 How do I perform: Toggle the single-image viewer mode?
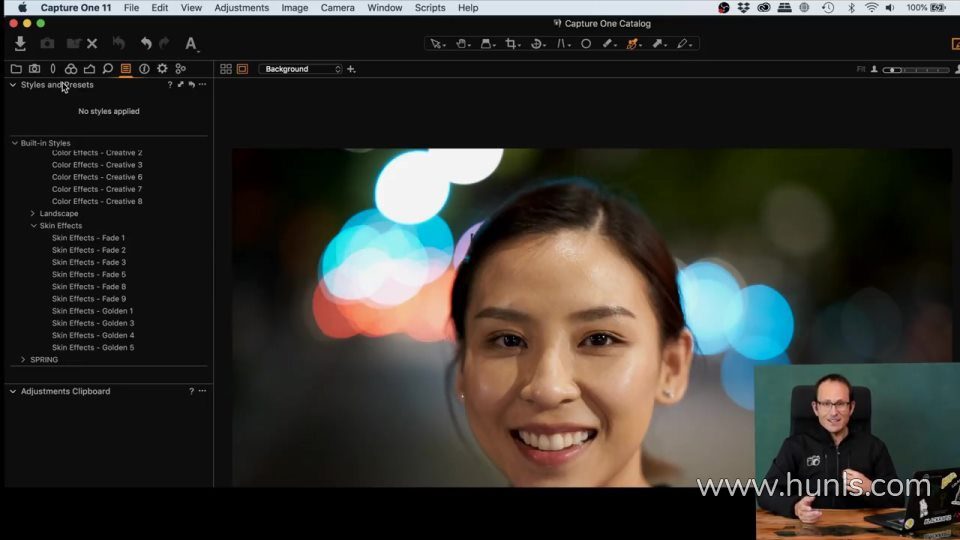pyautogui.click(x=242, y=69)
